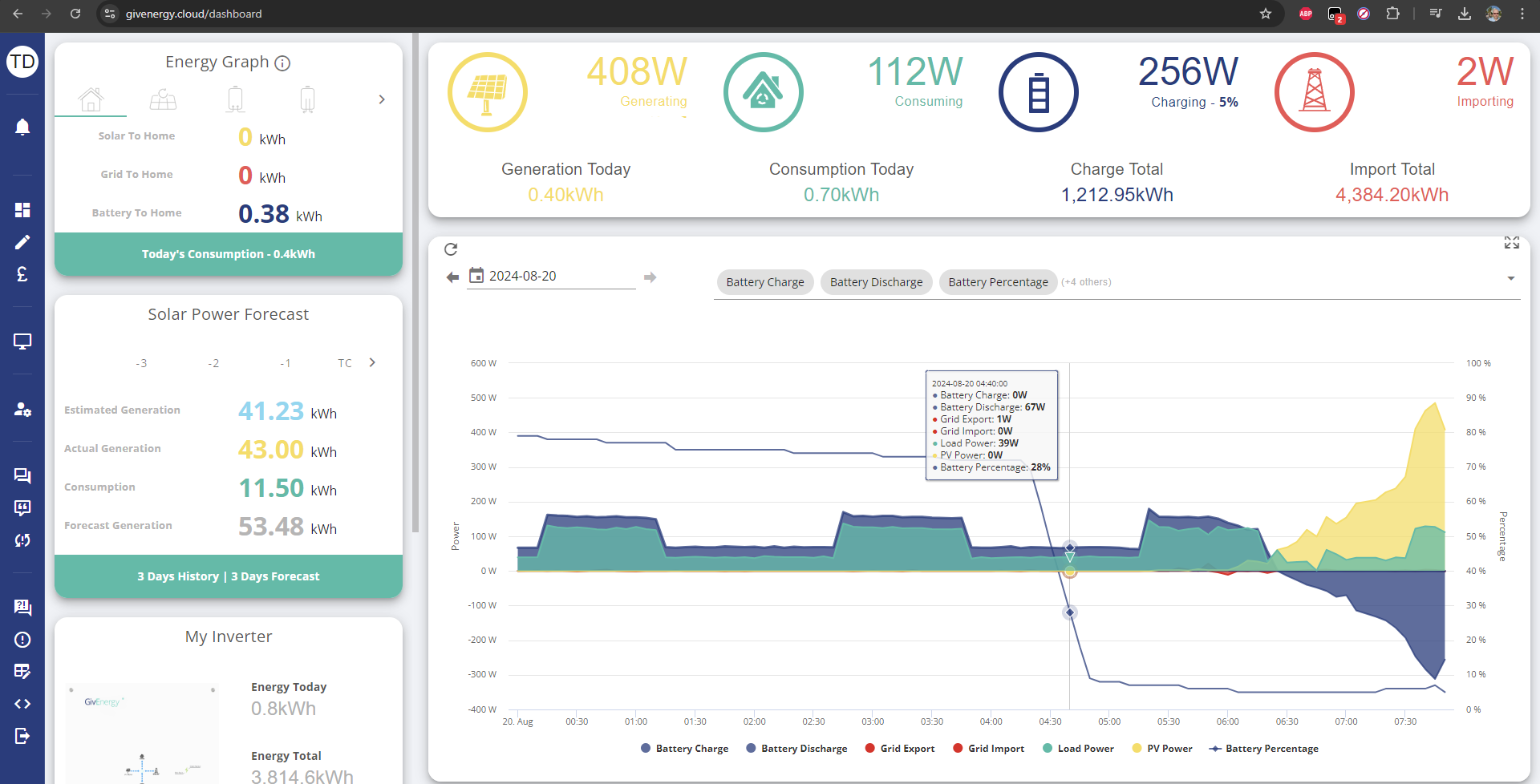This screenshot has width=1540, height=784.
Task: Expand chart to fullscreen
Action: tap(1512, 243)
